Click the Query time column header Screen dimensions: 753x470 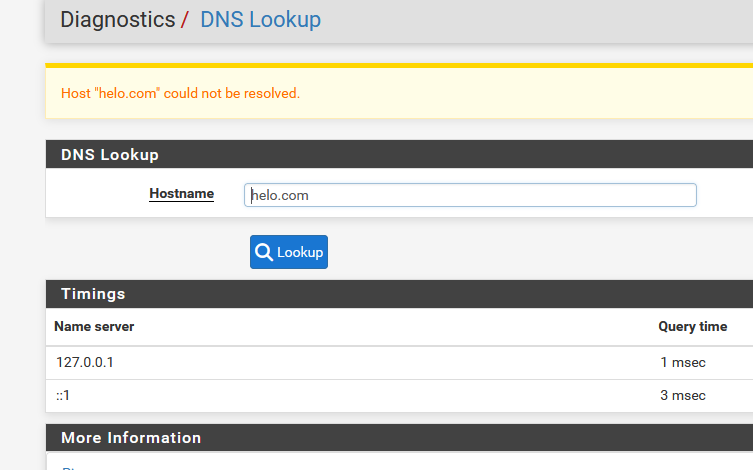click(692, 327)
